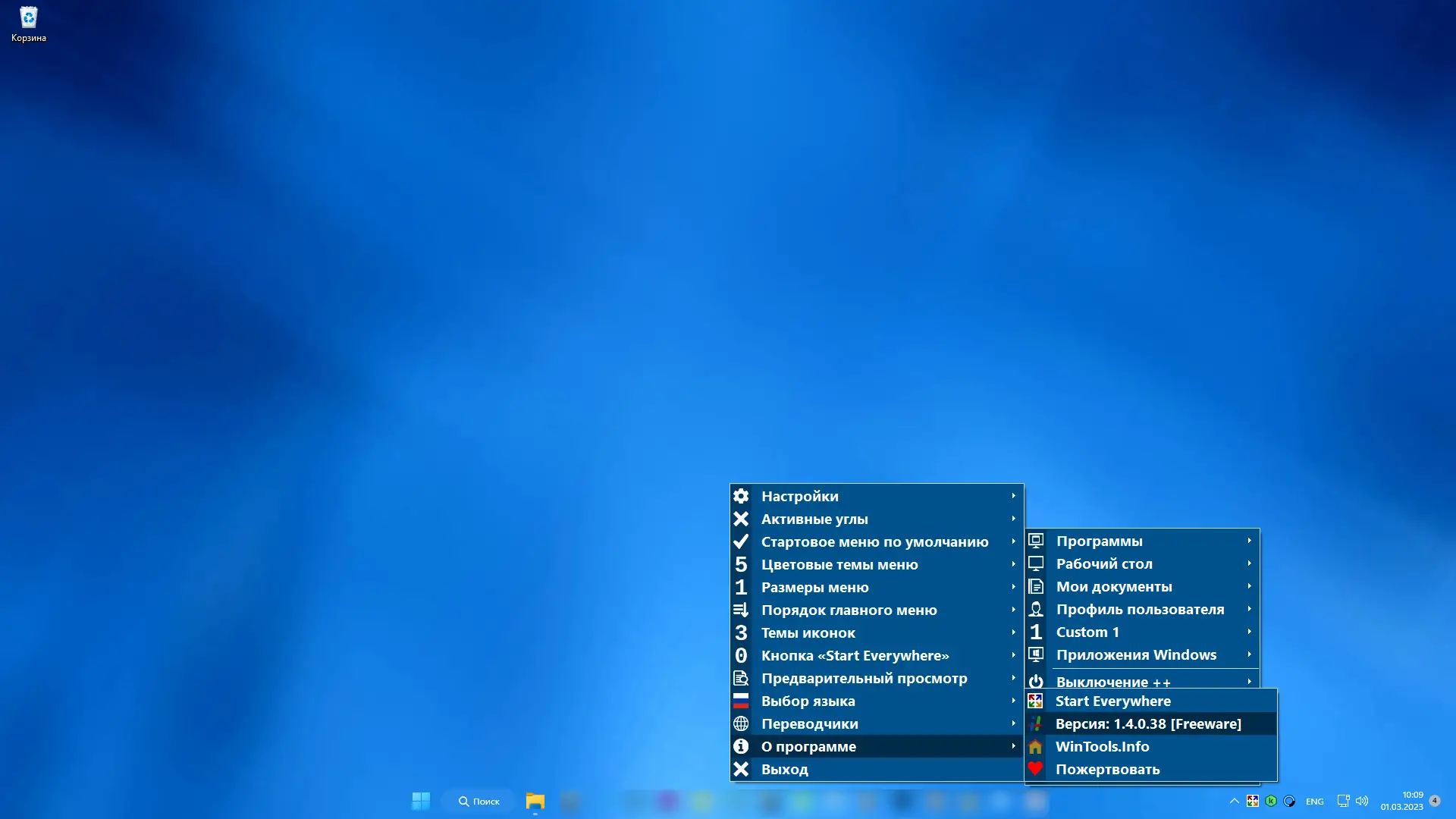
Task: Click the user icon beside Профиль пользователя
Action: tap(1036, 609)
